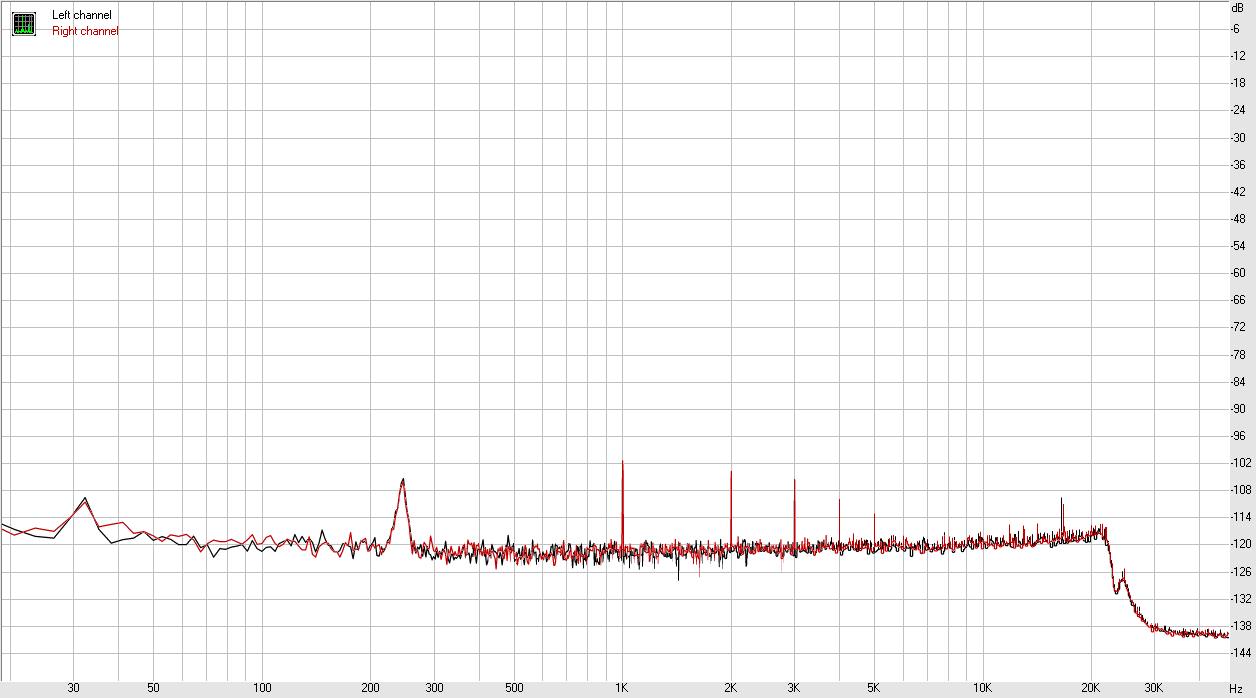The height and width of the screenshot is (698, 1256).
Task: Click the 3K frequency label
Action: (x=794, y=688)
